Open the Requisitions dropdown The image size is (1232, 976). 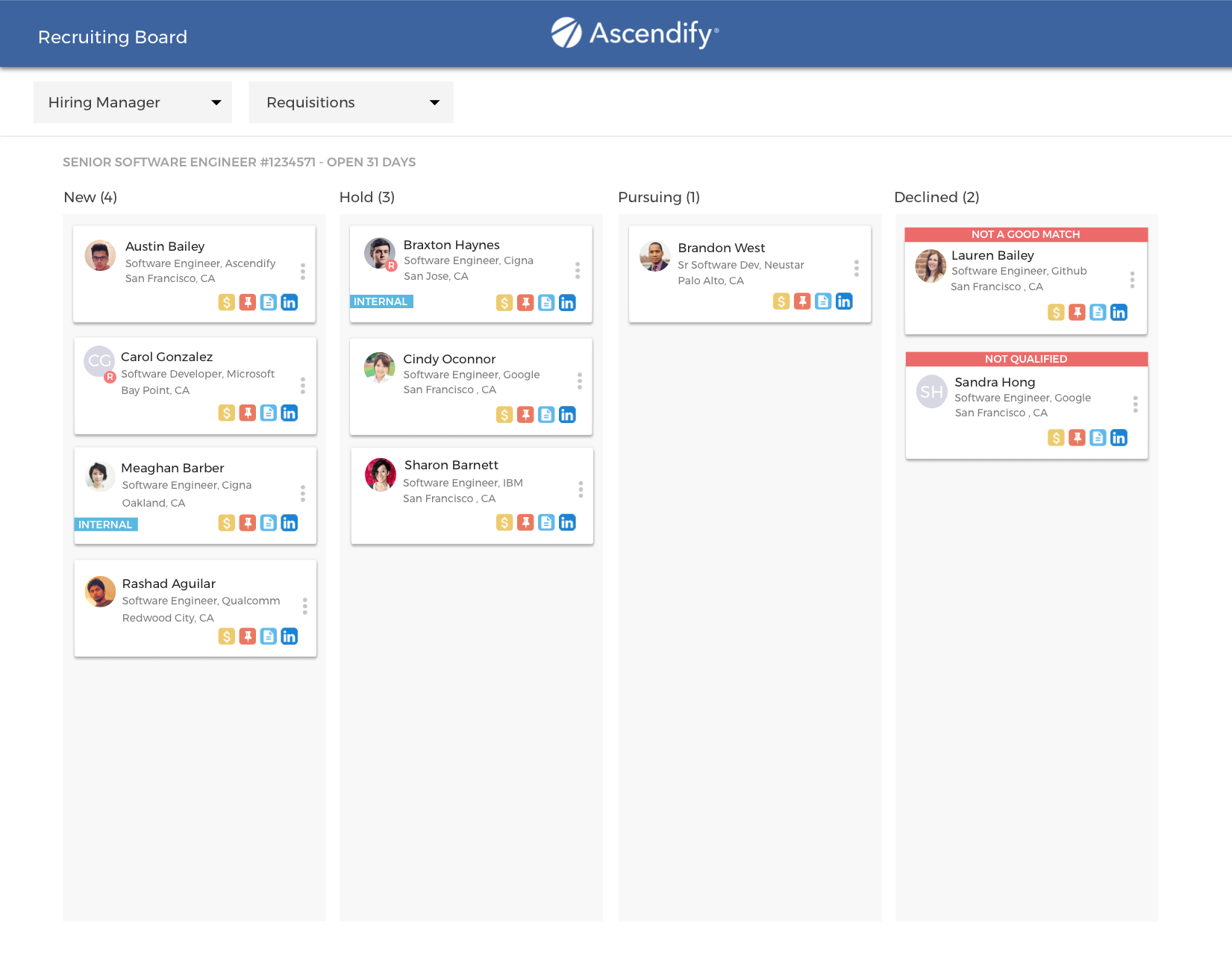[x=351, y=102]
